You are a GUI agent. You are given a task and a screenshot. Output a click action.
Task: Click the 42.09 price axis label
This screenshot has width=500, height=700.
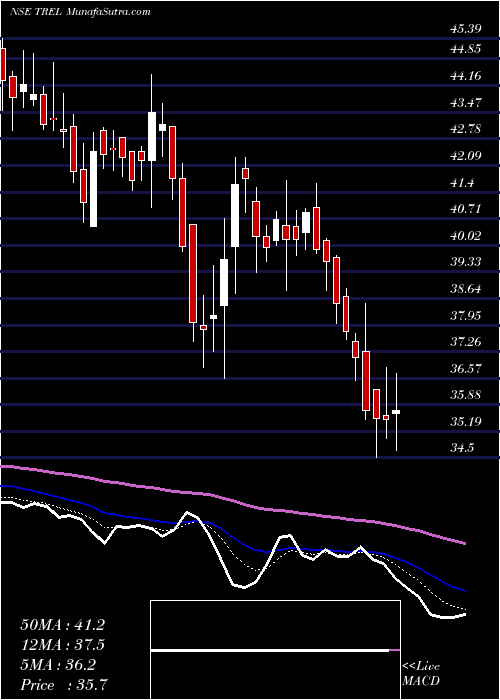[466, 155]
